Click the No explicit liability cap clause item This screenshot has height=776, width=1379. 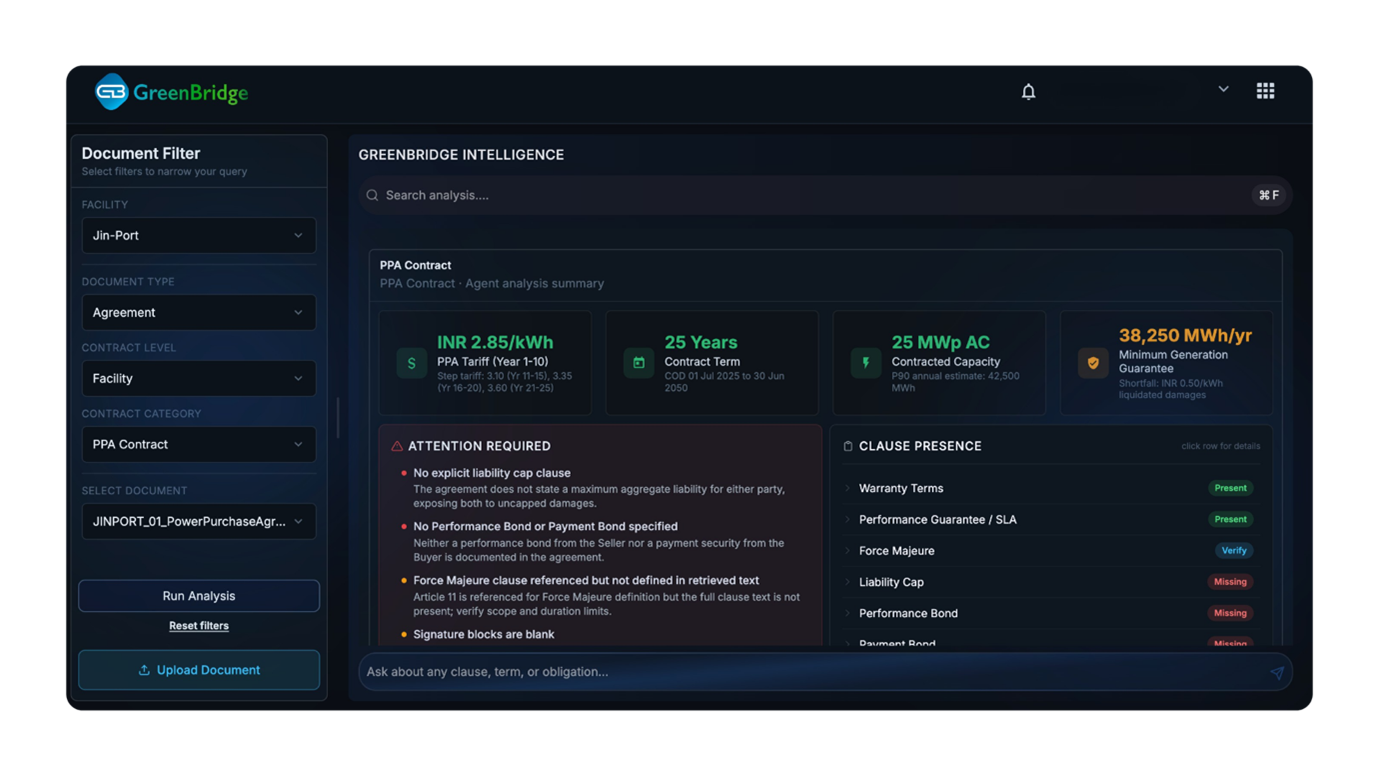[x=492, y=473]
